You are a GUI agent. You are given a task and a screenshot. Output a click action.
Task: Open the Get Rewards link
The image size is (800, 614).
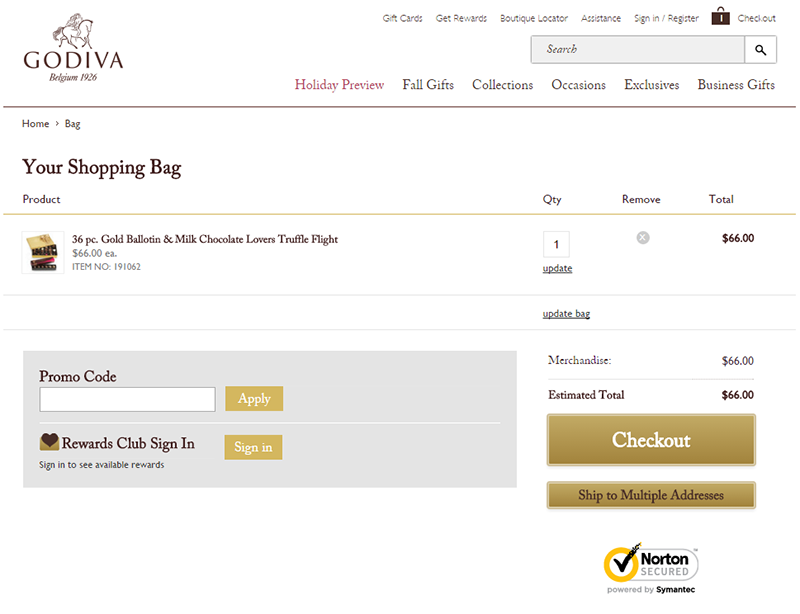(461, 18)
